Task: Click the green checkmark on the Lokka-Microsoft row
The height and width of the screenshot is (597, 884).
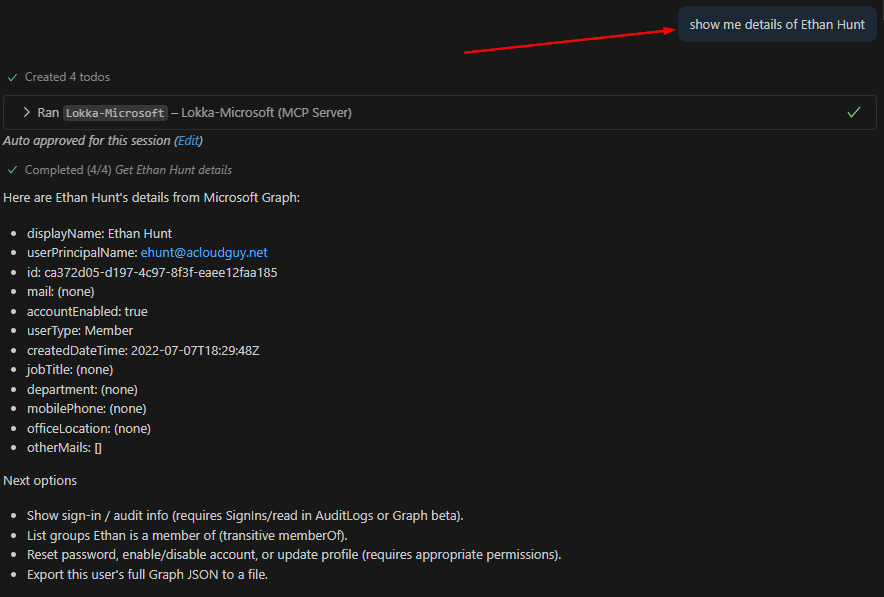Action: pyautogui.click(x=853, y=113)
